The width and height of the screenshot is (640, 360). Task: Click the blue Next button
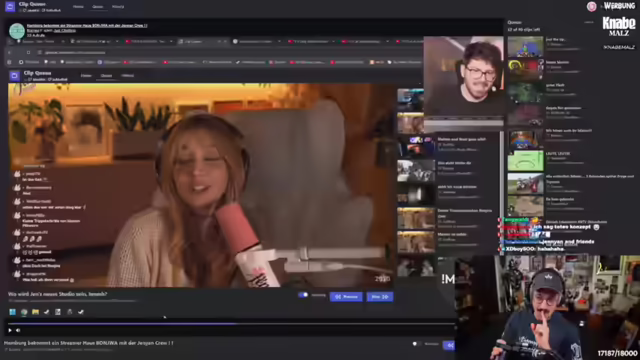380,297
